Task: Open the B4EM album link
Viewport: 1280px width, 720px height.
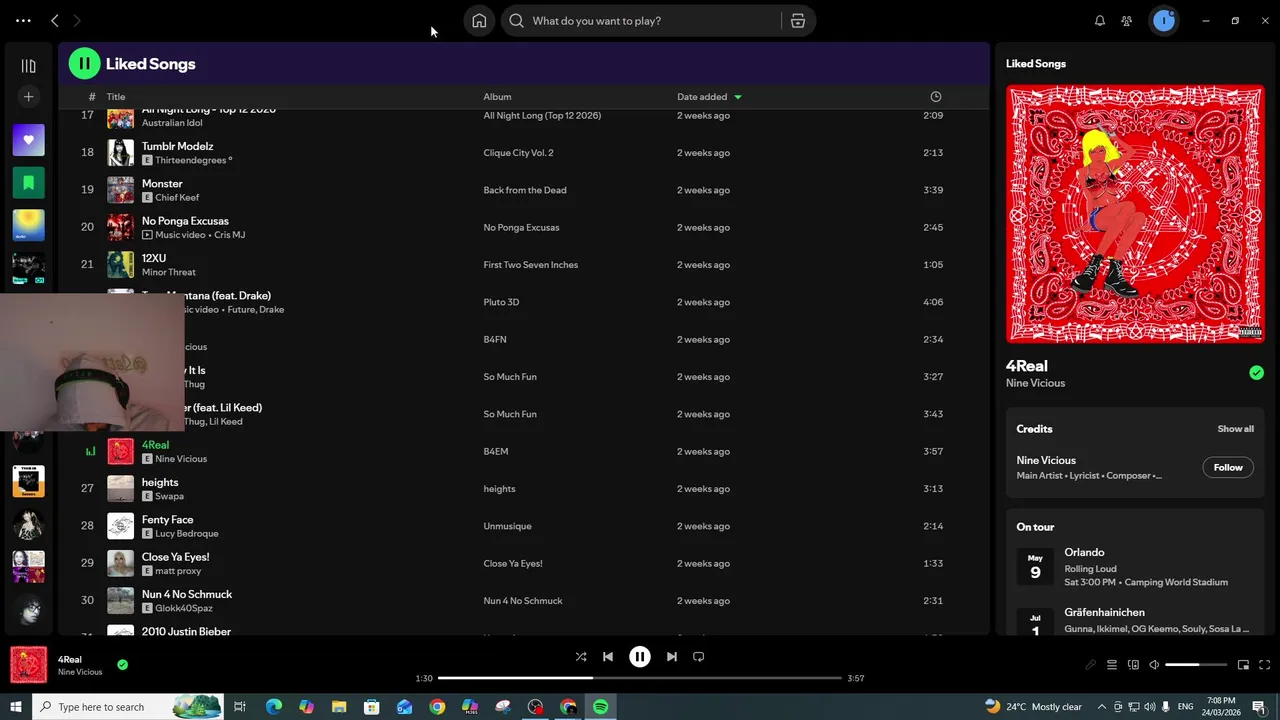Action: [496, 451]
